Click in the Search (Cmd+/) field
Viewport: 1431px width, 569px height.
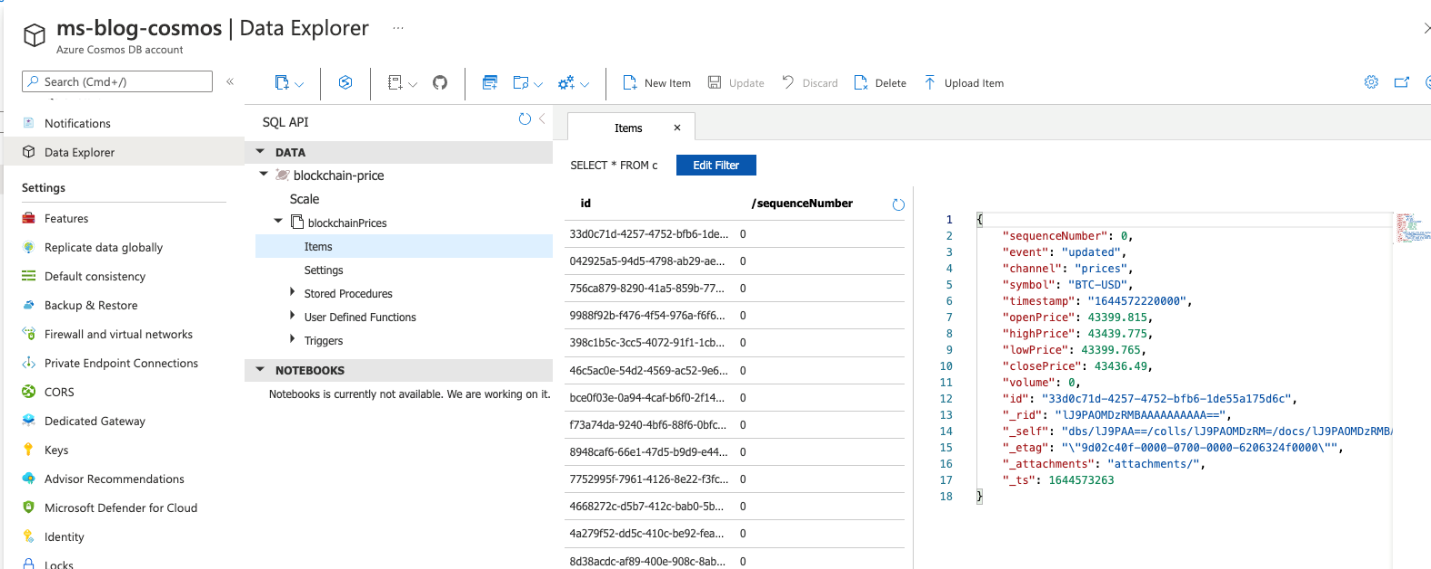click(117, 81)
